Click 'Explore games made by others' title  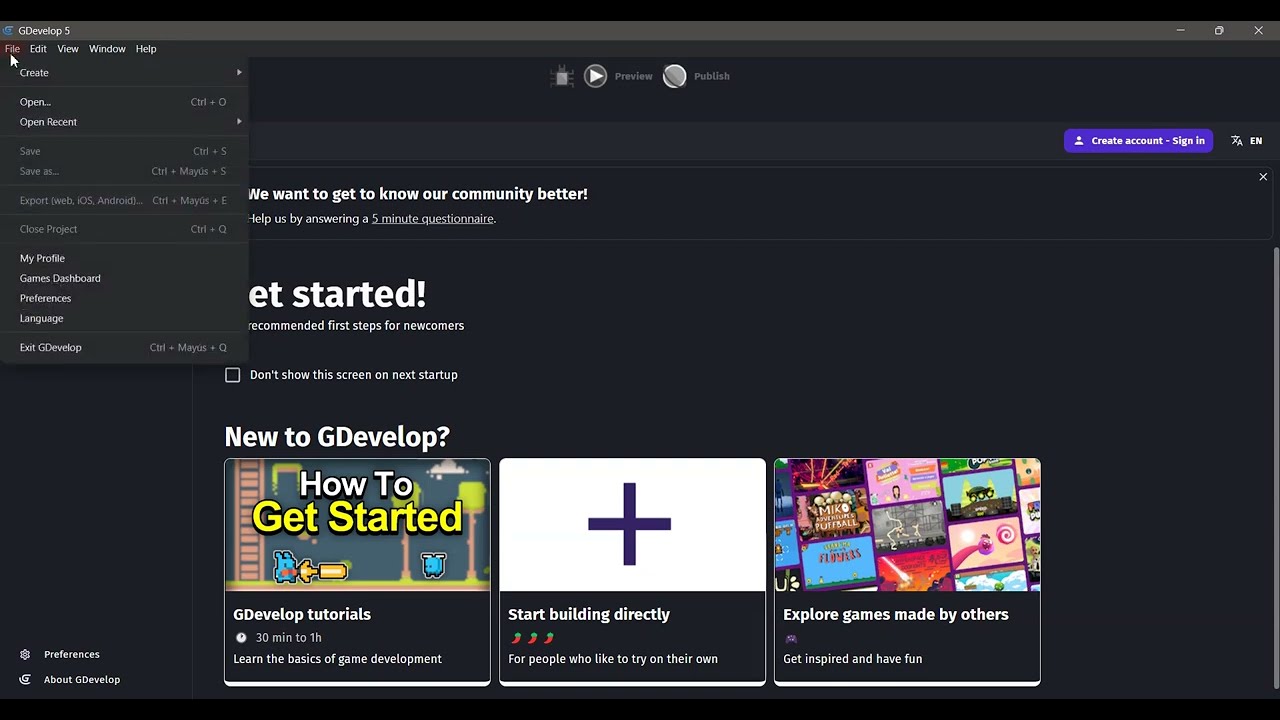(x=896, y=614)
